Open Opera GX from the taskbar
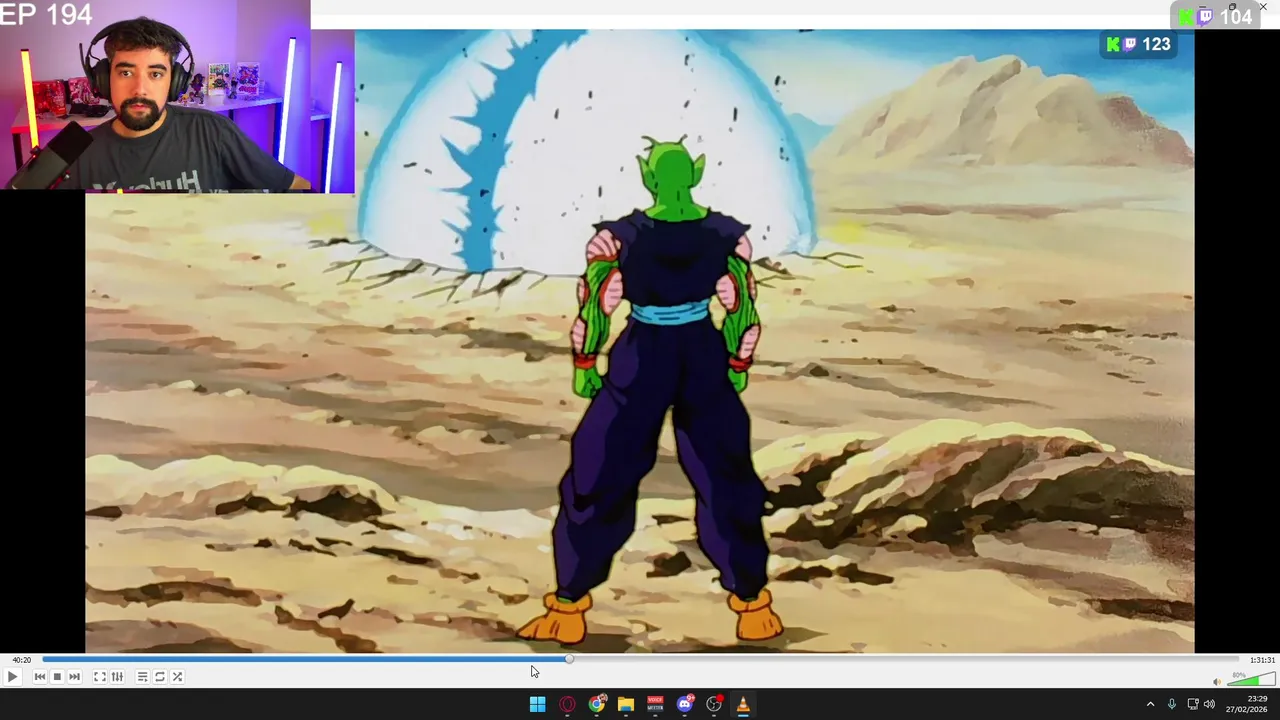Screen dimensions: 1280x720 567,704
